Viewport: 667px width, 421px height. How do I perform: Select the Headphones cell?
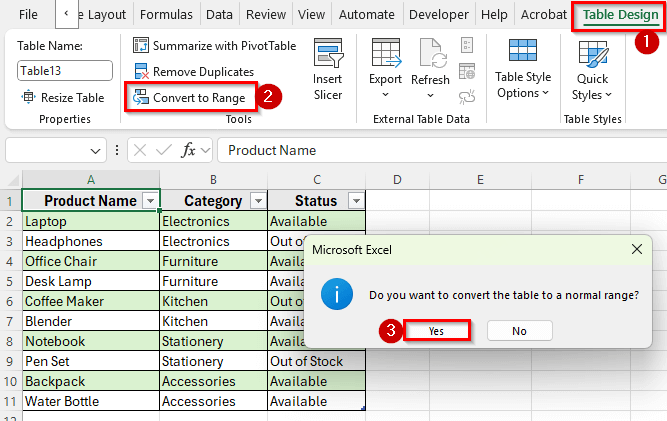click(x=91, y=241)
